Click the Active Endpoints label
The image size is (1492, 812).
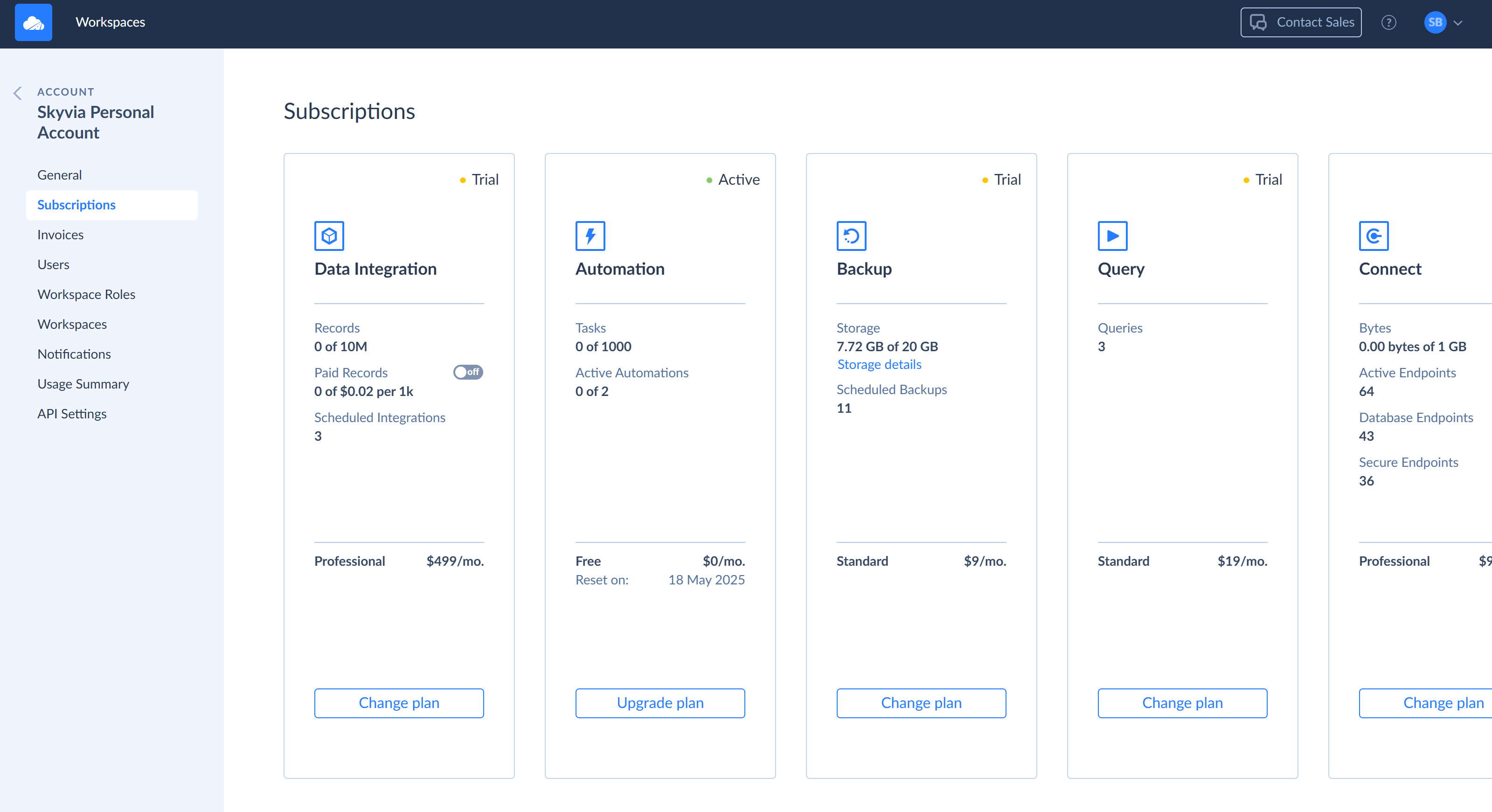coord(1408,373)
